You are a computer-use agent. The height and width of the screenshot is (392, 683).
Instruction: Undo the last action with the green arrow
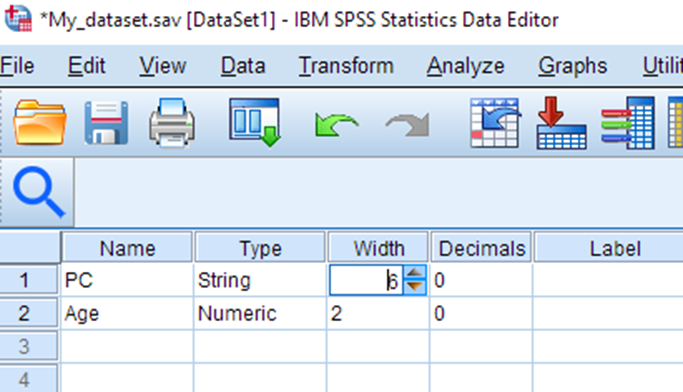point(336,125)
